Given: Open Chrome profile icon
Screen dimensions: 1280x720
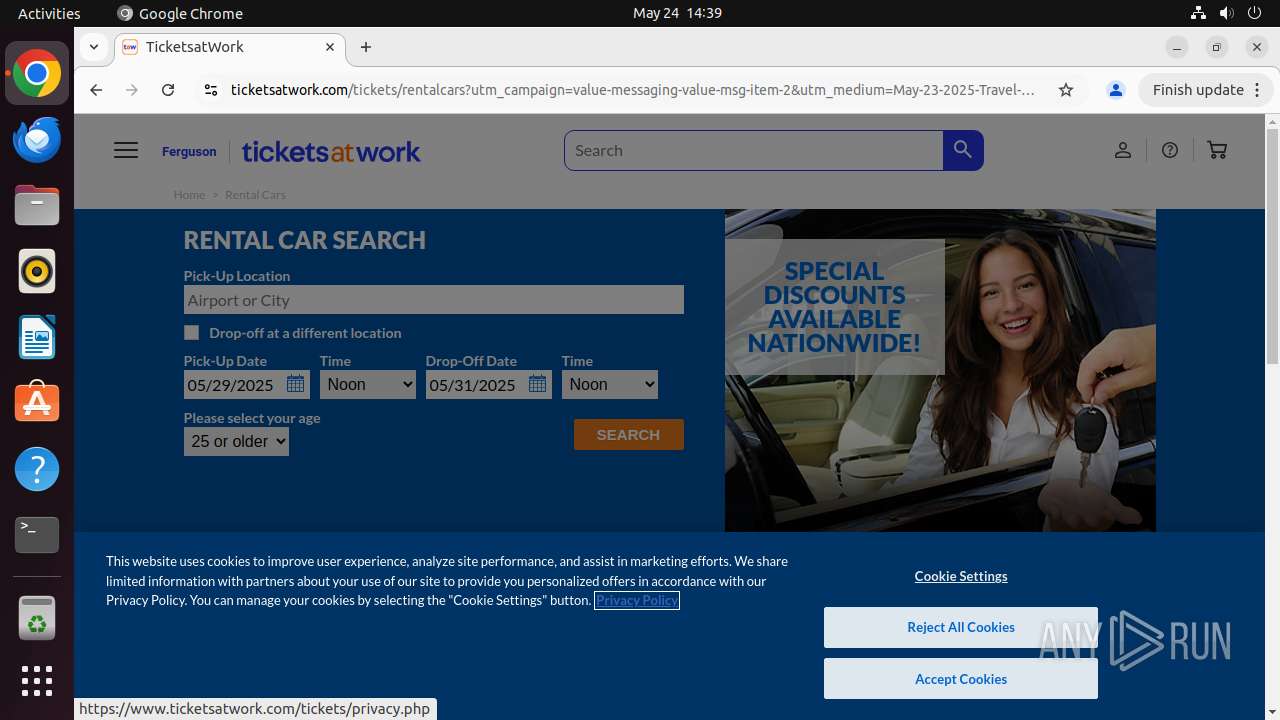Looking at the screenshot, I should (x=1116, y=90).
